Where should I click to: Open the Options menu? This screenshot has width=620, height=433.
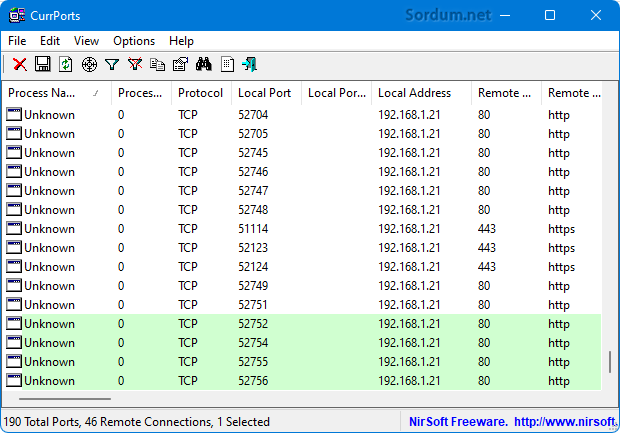coord(134,41)
